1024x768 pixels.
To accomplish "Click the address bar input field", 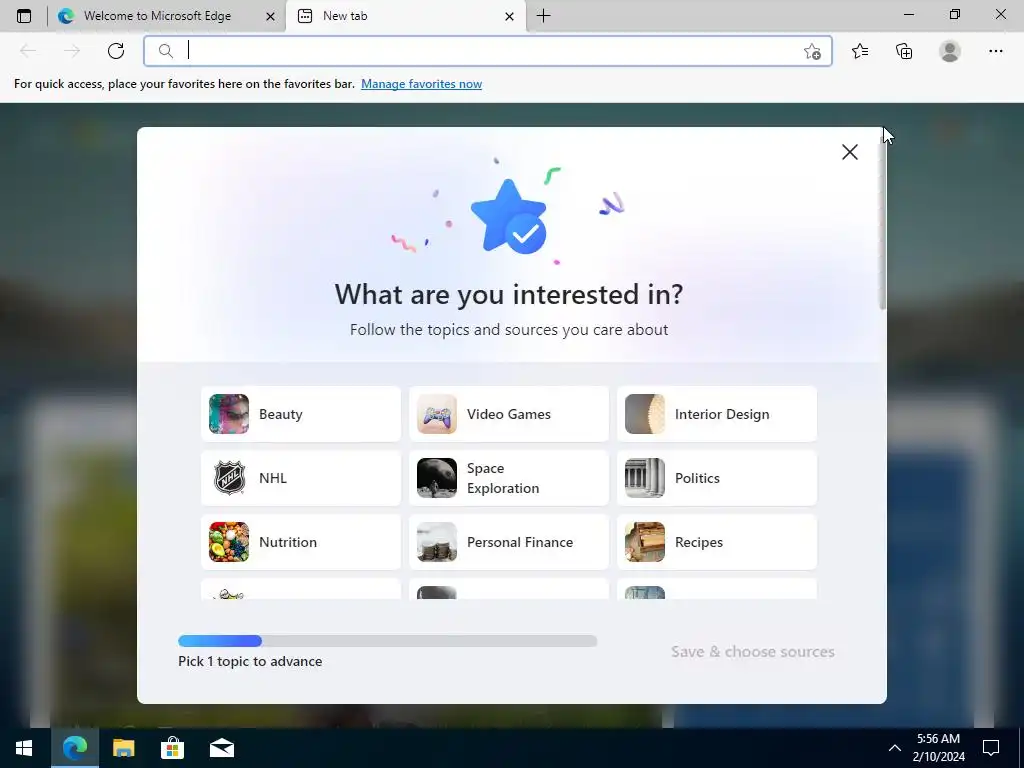I will coord(488,51).
